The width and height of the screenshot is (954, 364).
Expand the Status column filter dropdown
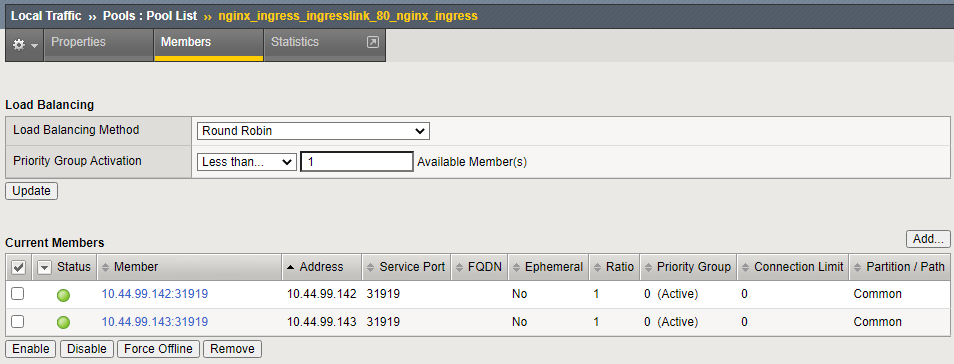click(44, 267)
